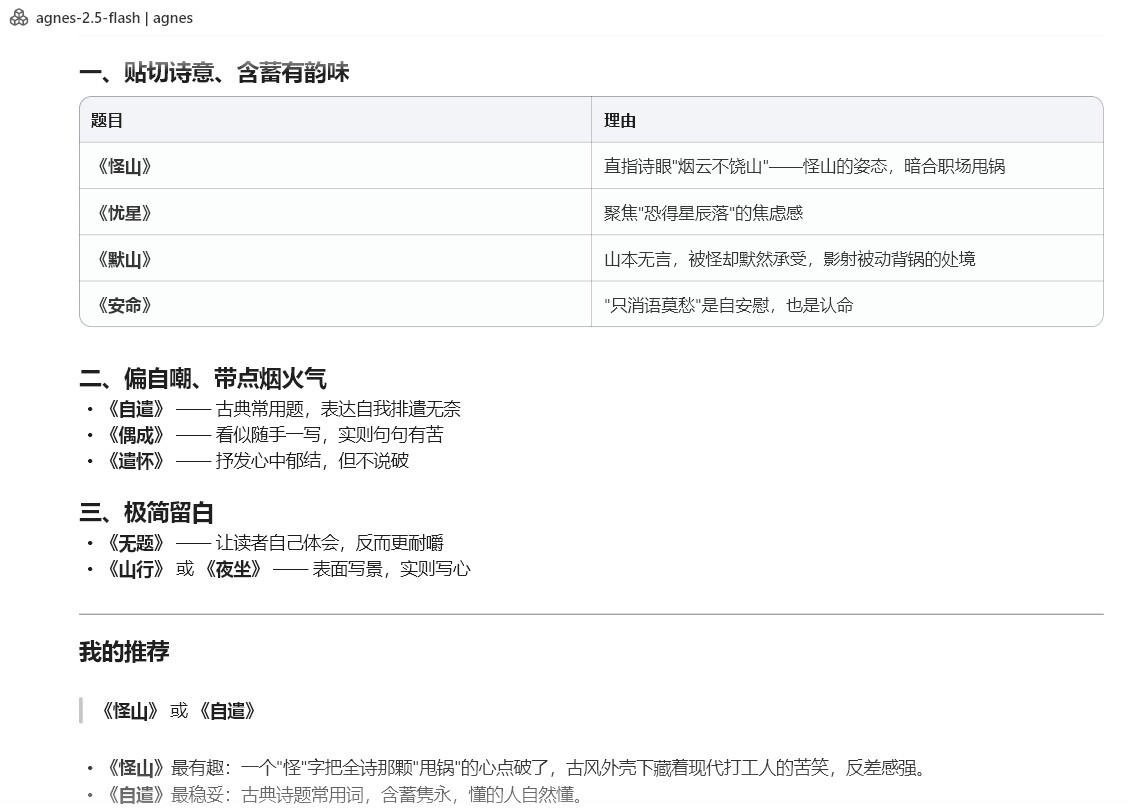This screenshot has width=1129, height=810.
Task: Select the 《忧星》 table cell
Action: pos(336,212)
